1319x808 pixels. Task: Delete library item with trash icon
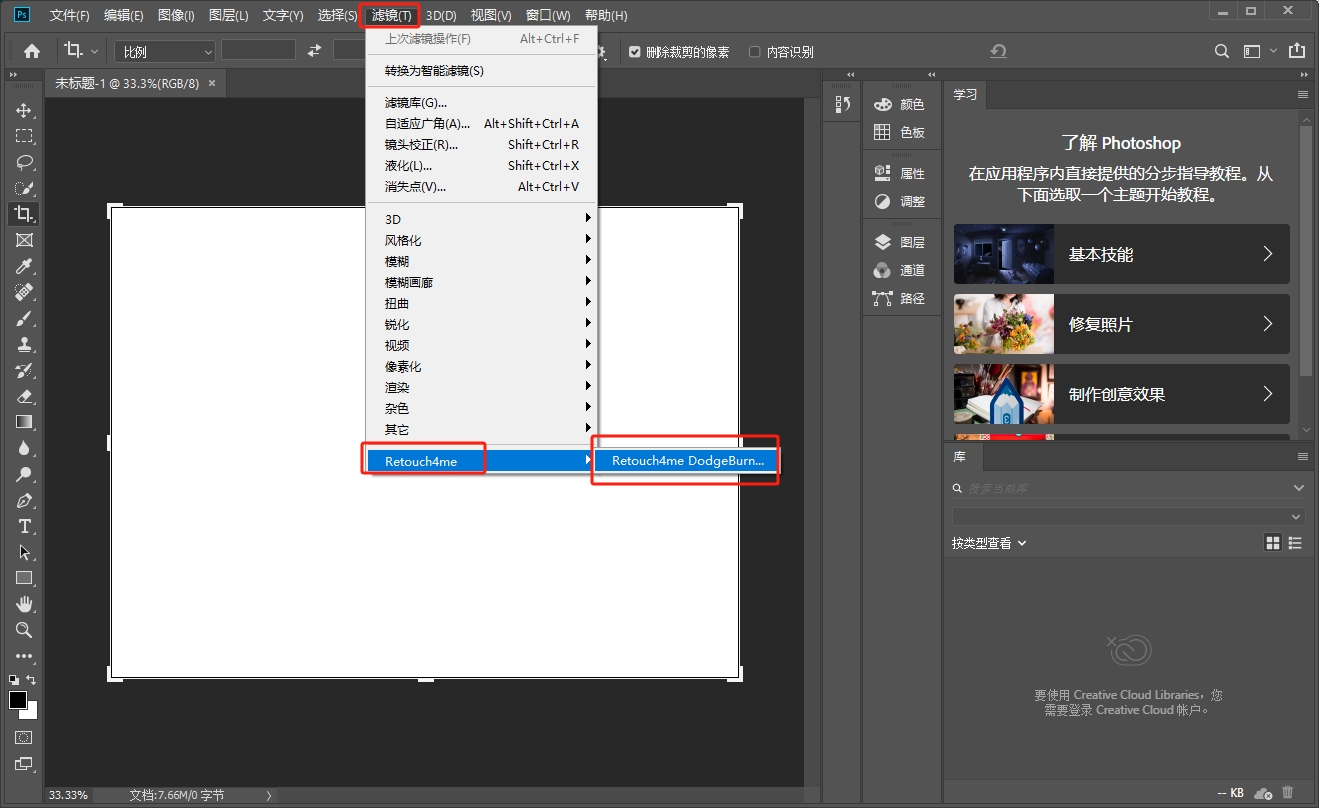pos(1288,792)
